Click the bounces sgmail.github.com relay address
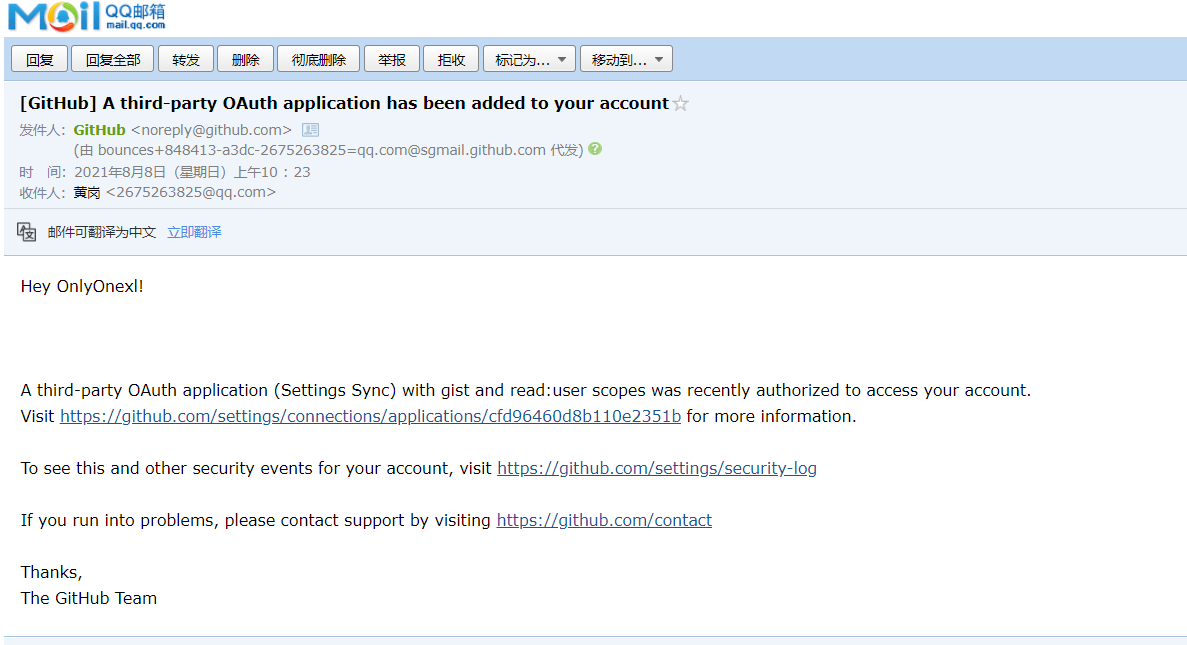The image size is (1187, 645). click(322, 150)
